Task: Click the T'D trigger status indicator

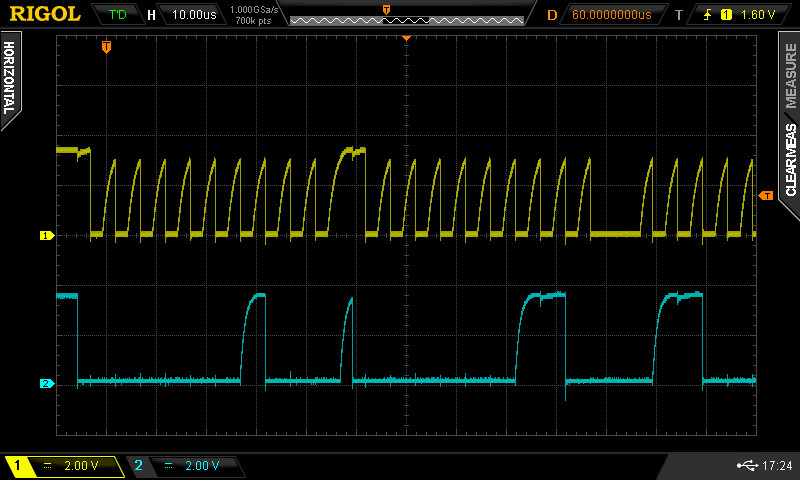Action: 117,15
